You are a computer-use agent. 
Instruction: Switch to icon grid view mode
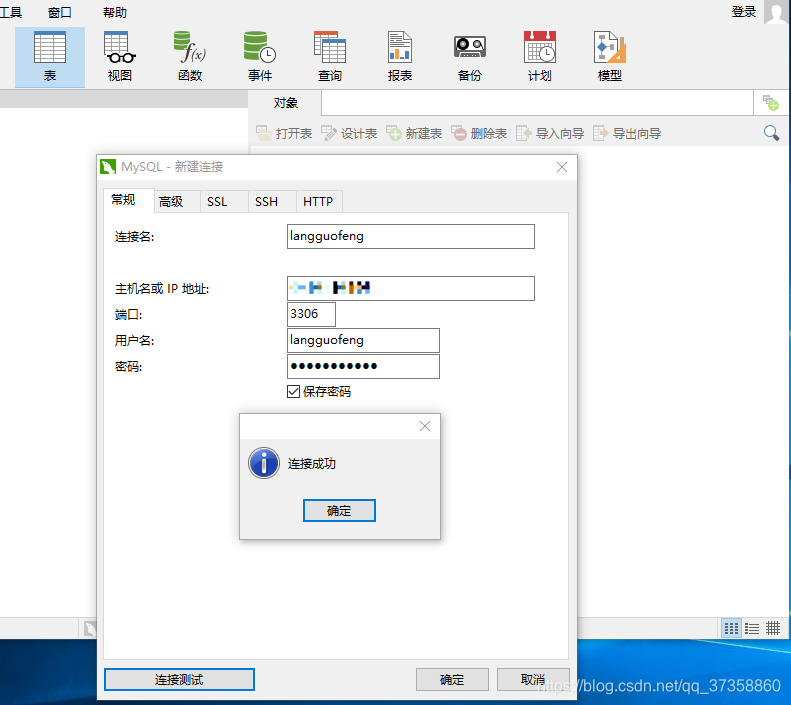pyautogui.click(x=731, y=628)
